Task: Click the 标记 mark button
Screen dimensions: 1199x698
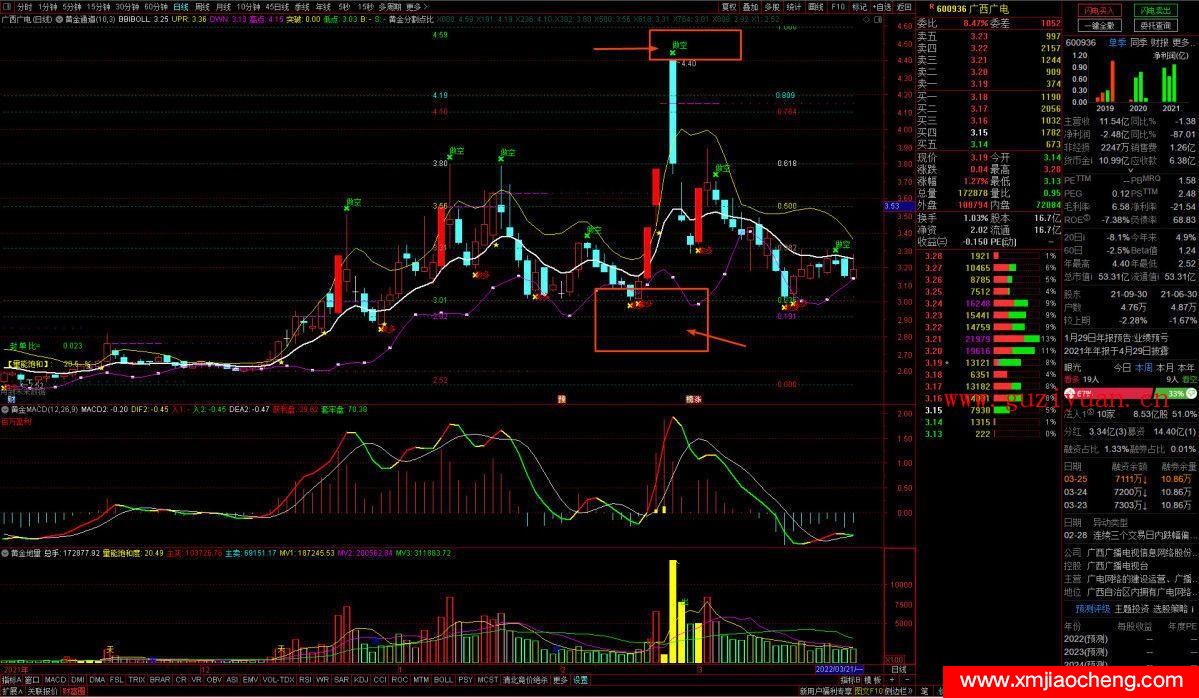Action: click(x=859, y=6)
